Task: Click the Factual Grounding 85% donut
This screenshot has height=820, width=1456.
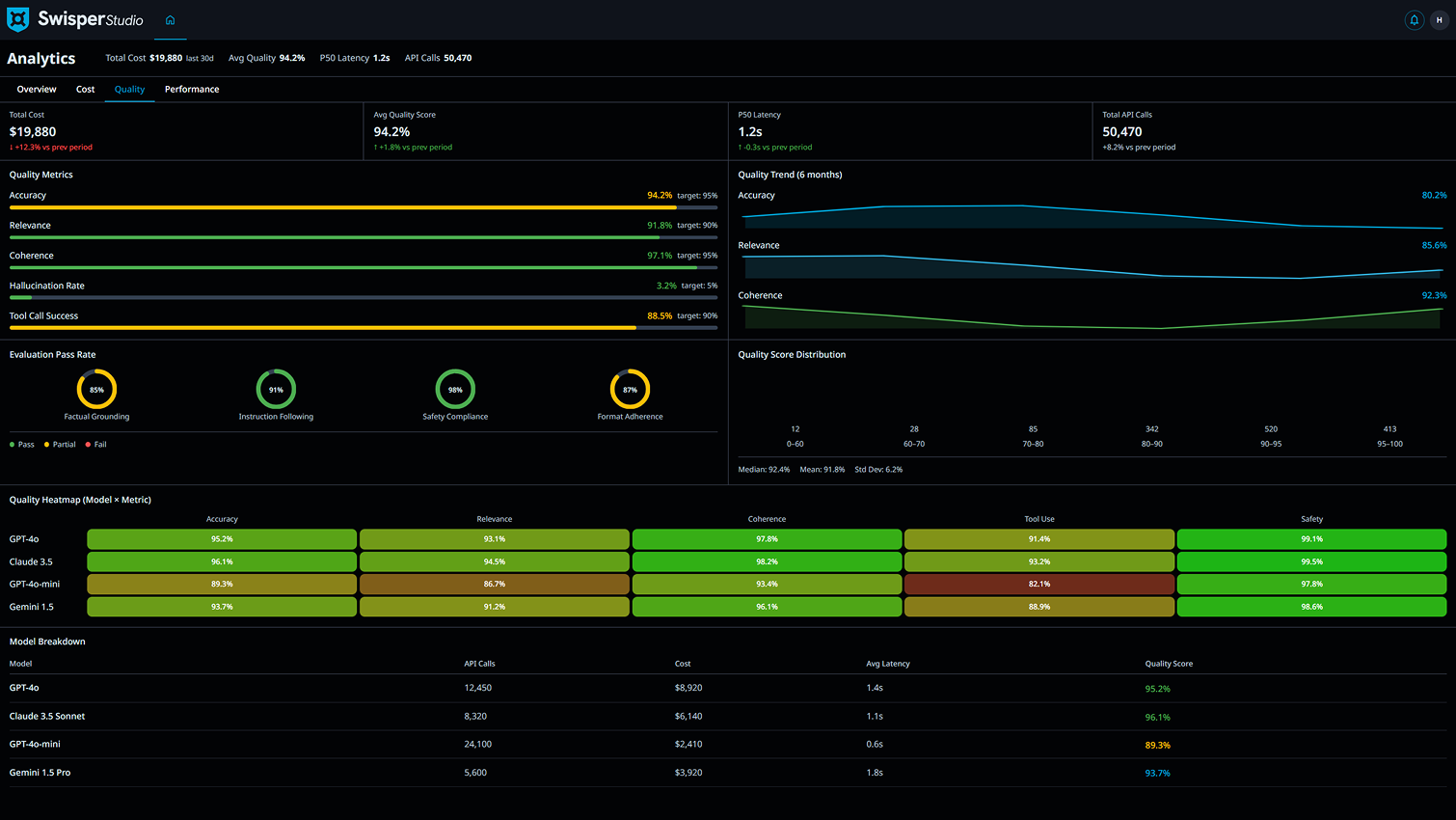Action: point(96,390)
